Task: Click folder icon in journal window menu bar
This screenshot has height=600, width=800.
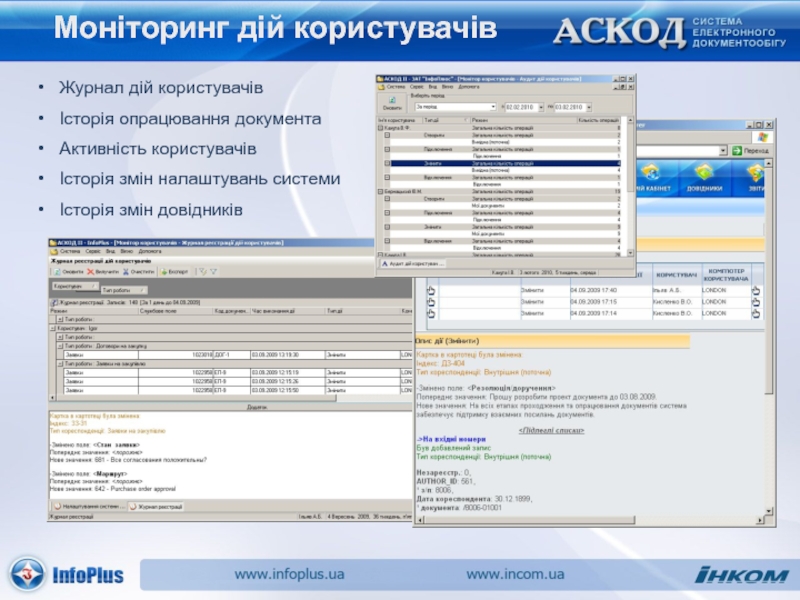Action: point(54,252)
